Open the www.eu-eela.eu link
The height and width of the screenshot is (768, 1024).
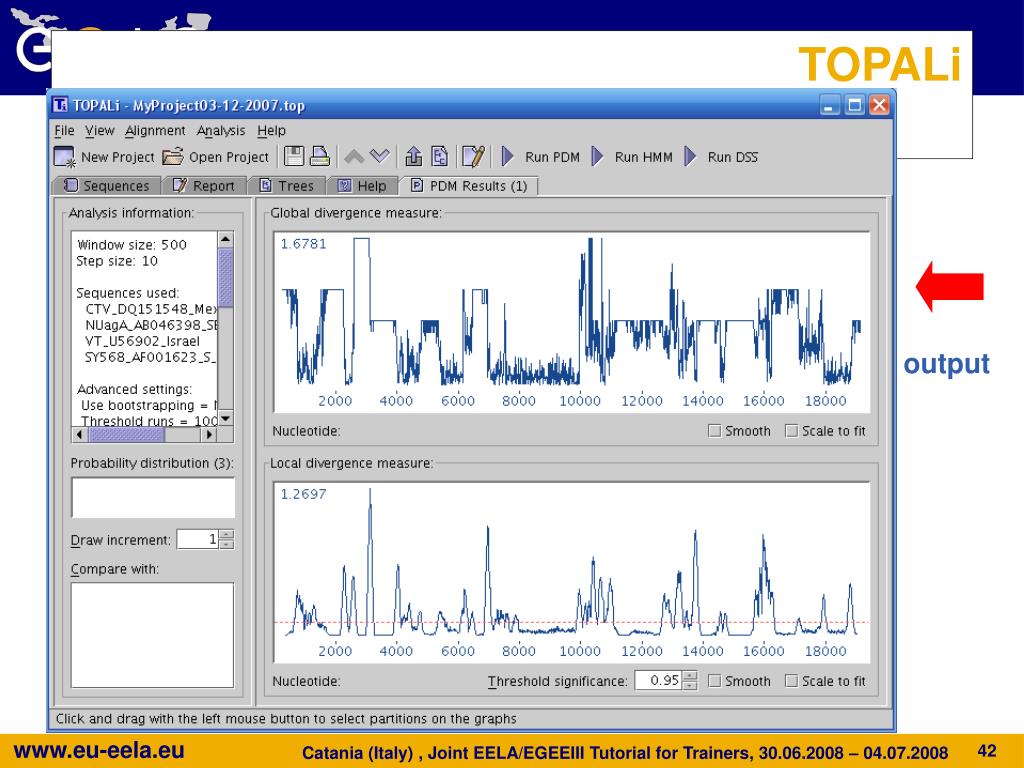tap(99, 750)
